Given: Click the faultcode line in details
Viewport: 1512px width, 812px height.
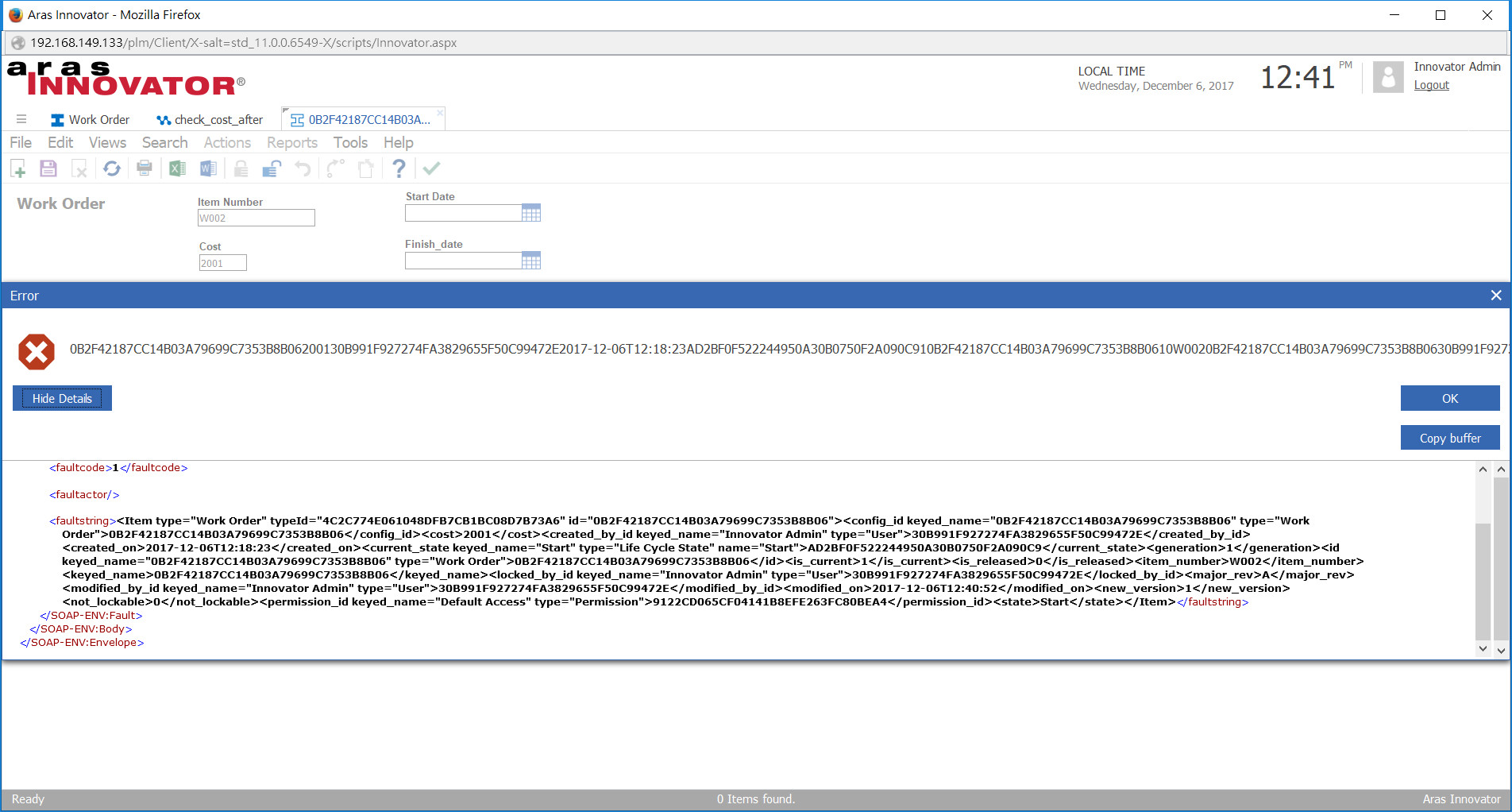Looking at the screenshot, I should (x=118, y=468).
